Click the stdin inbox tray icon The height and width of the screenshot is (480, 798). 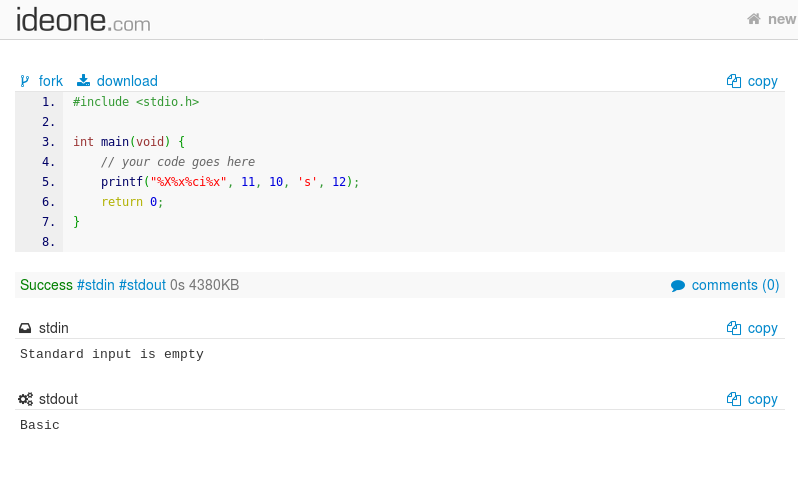pos(25,328)
